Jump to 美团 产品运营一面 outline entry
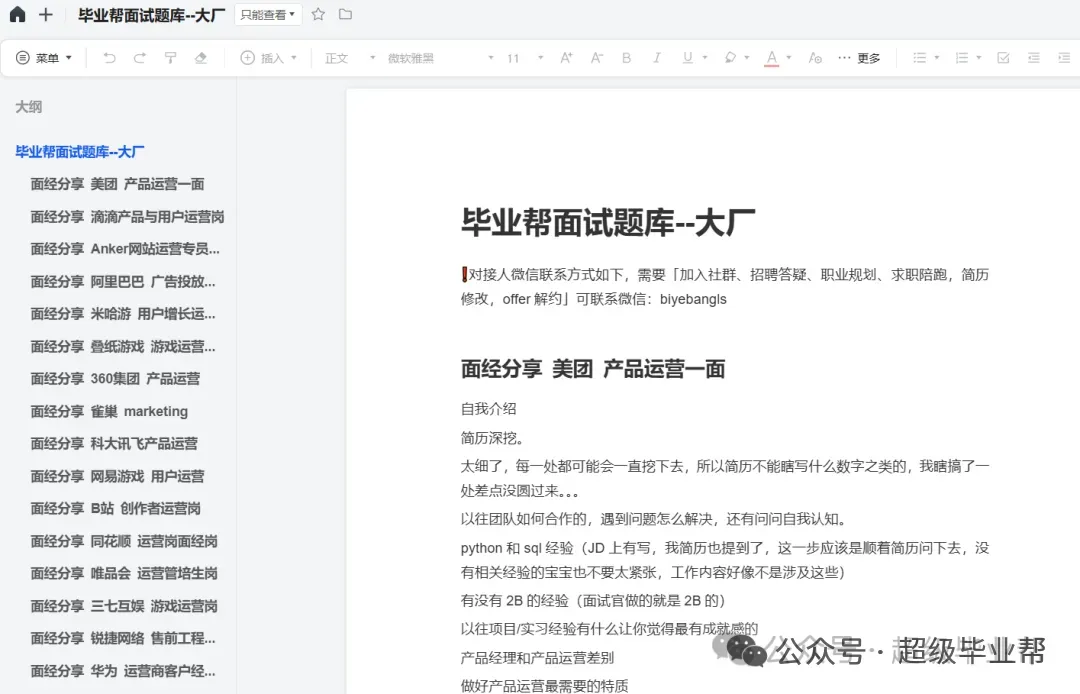The image size is (1080, 694). tap(117, 184)
